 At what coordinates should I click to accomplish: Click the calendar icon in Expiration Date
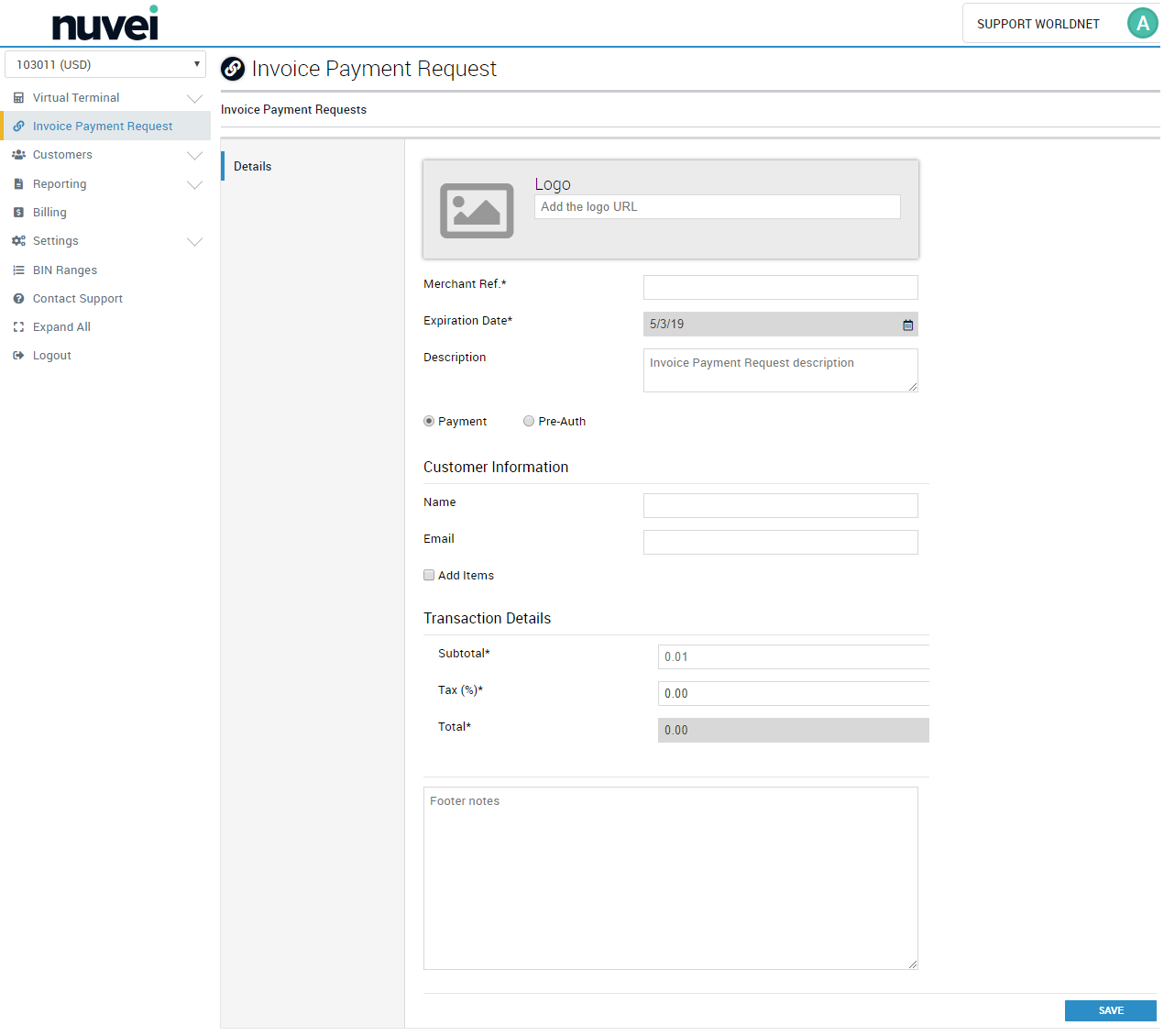point(907,325)
